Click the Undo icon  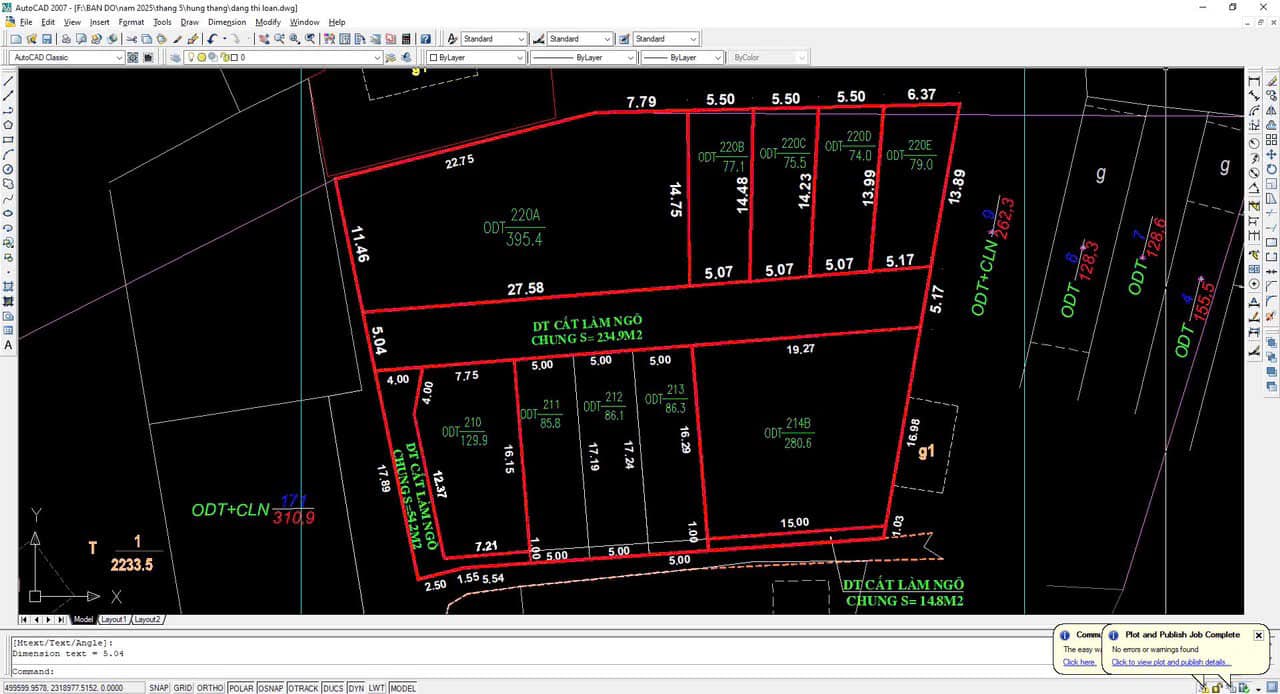click(x=211, y=38)
